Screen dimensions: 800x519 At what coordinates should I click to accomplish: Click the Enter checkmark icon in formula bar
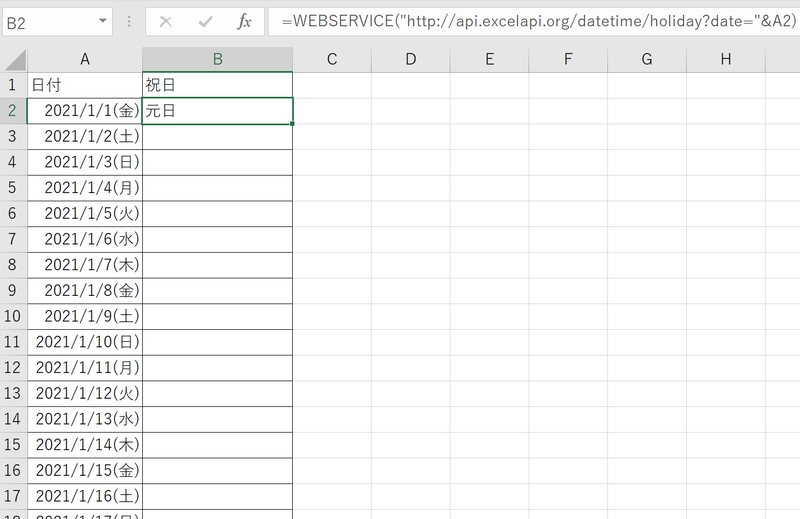click(x=205, y=22)
